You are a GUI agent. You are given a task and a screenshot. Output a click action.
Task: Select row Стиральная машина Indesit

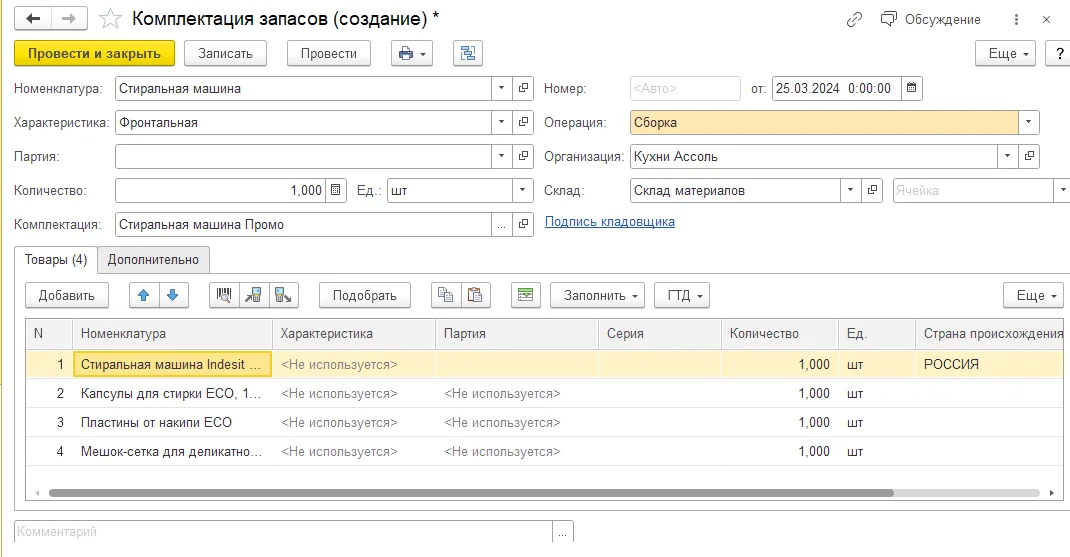pyautogui.click(x=545, y=365)
